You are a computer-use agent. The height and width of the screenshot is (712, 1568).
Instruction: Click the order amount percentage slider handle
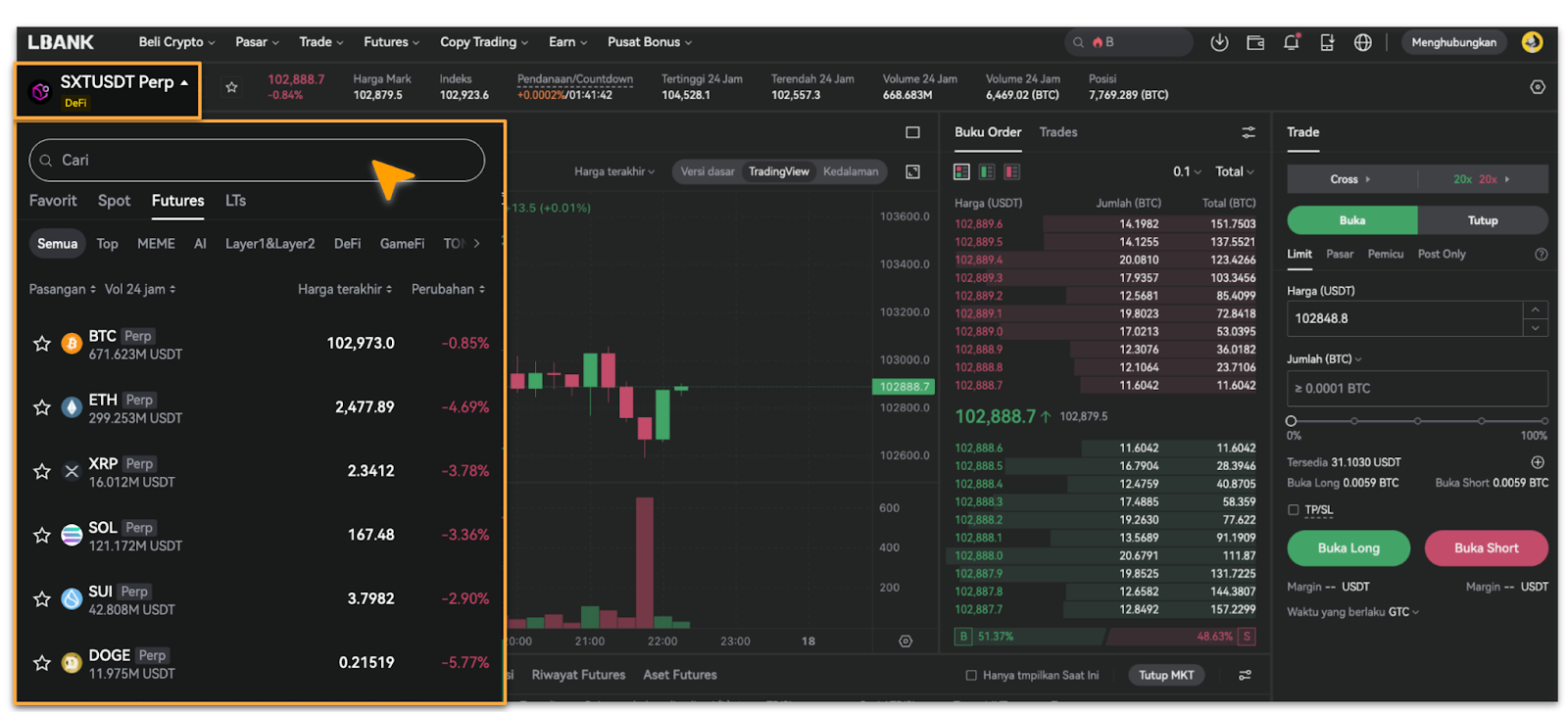(1292, 421)
